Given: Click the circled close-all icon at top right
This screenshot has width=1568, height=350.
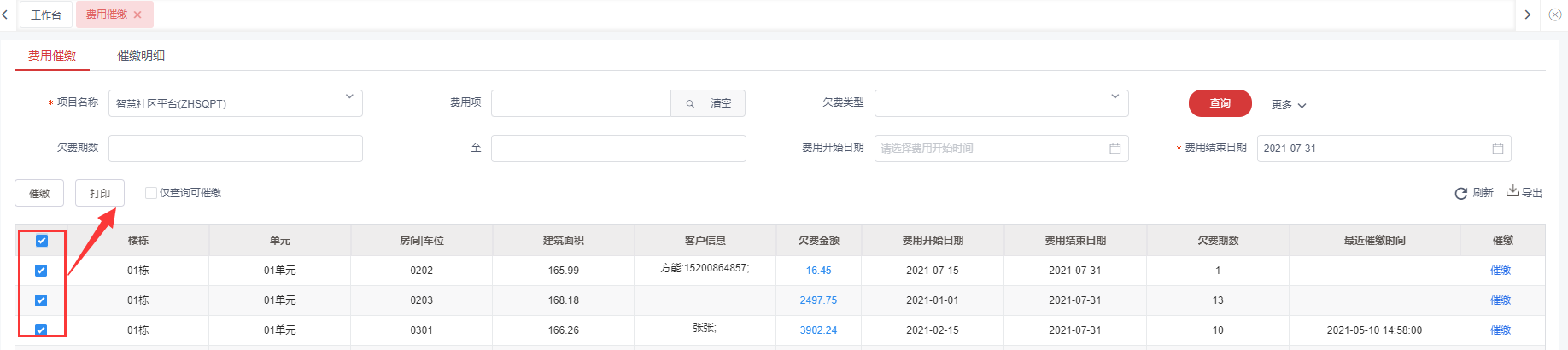Looking at the screenshot, I should pos(1554,15).
